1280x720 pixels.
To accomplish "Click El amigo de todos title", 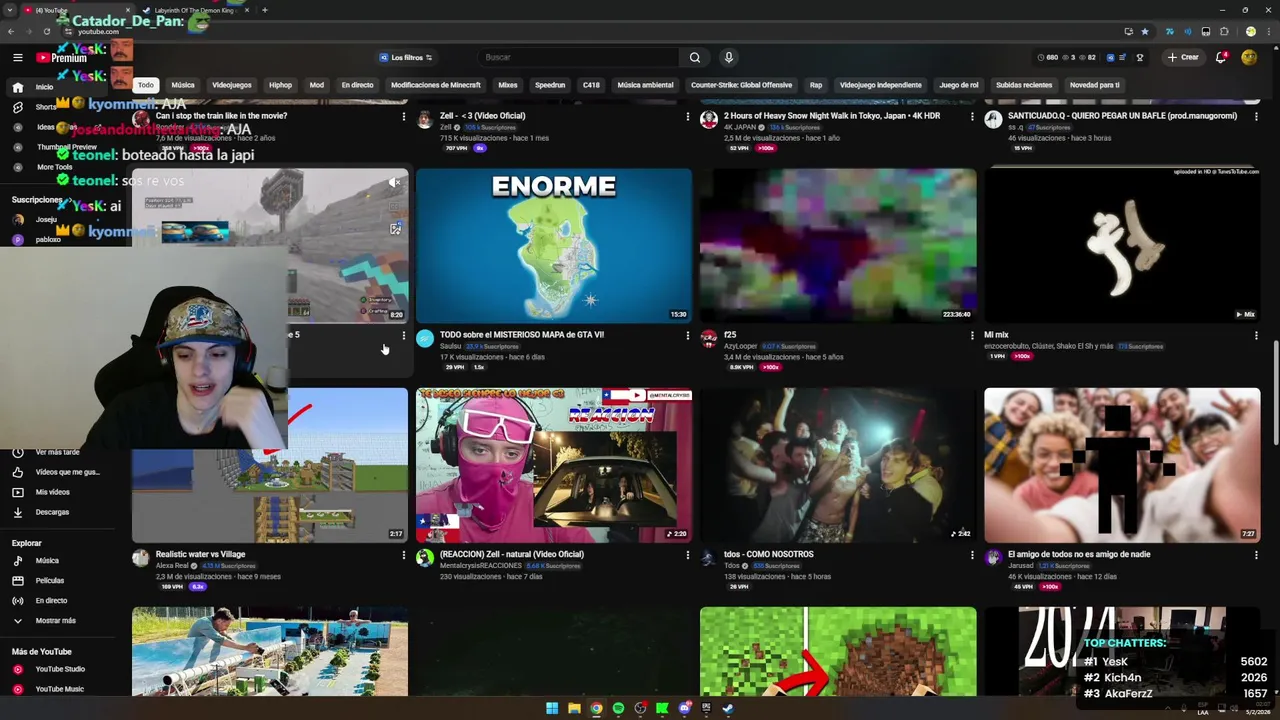I will (x=1079, y=554).
